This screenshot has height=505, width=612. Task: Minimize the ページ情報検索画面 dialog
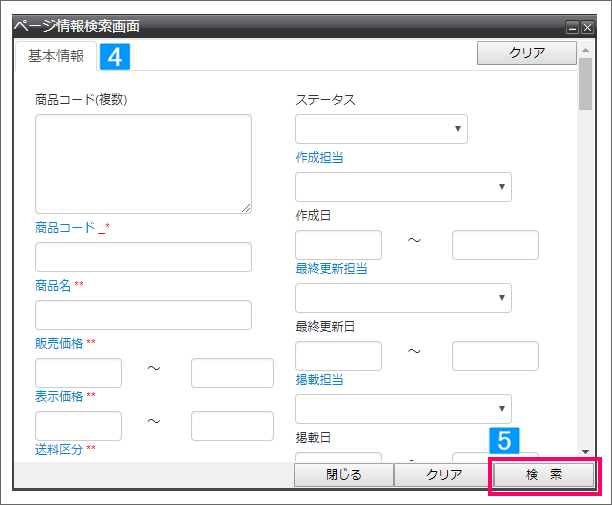(572, 28)
